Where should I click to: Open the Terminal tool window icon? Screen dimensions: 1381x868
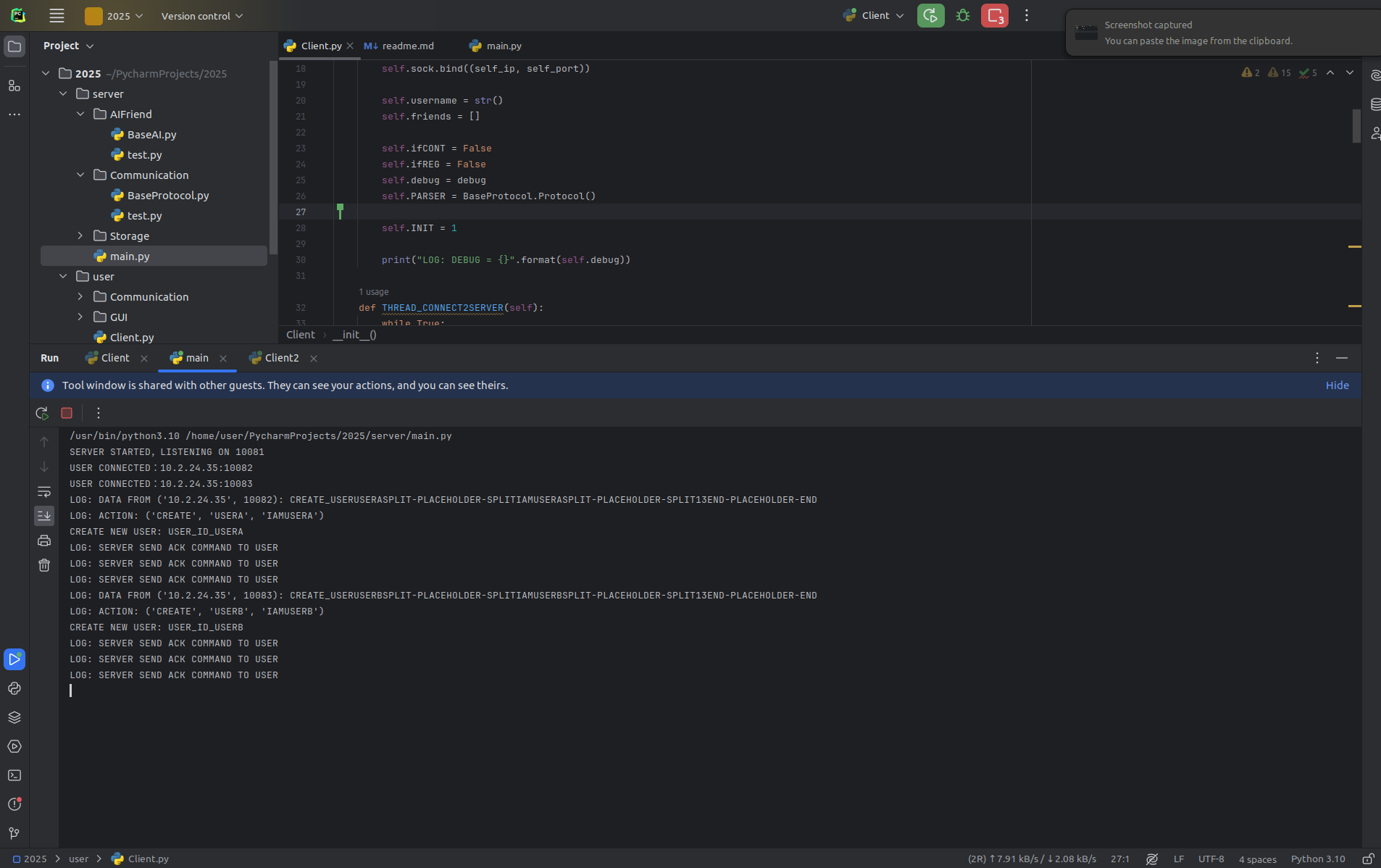14,775
